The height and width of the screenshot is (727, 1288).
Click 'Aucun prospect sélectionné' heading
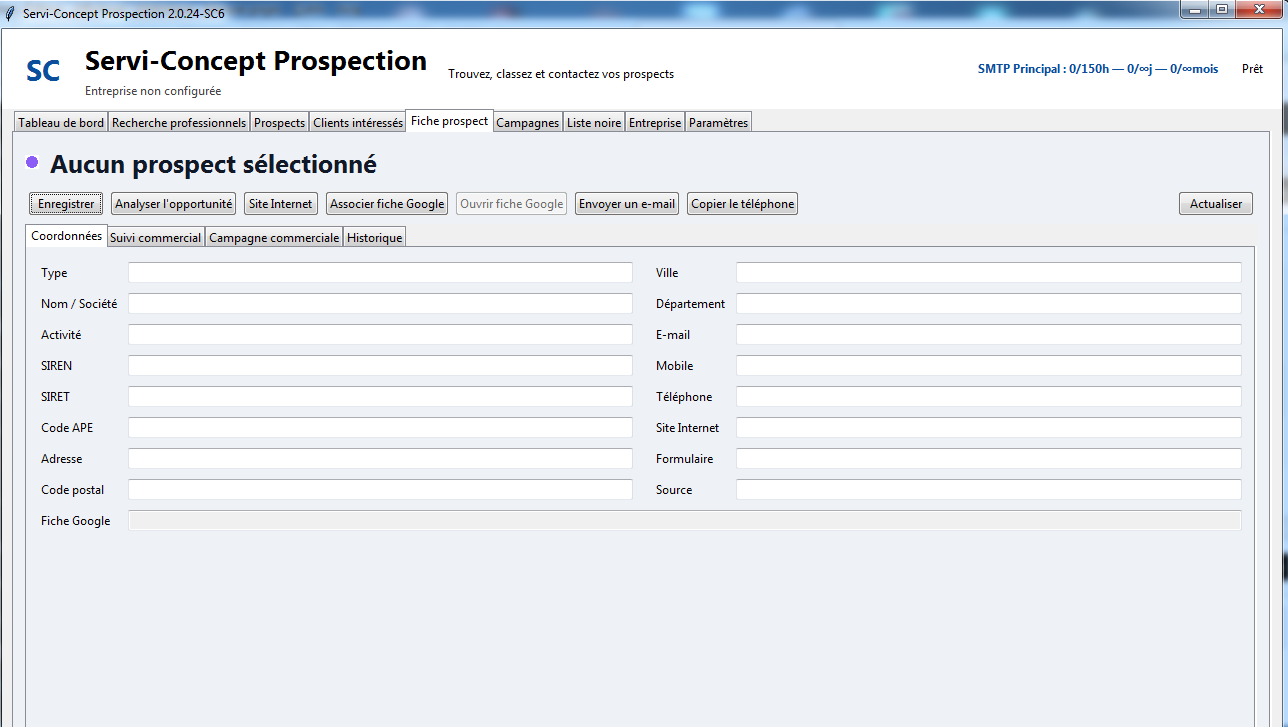click(x=213, y=164)
